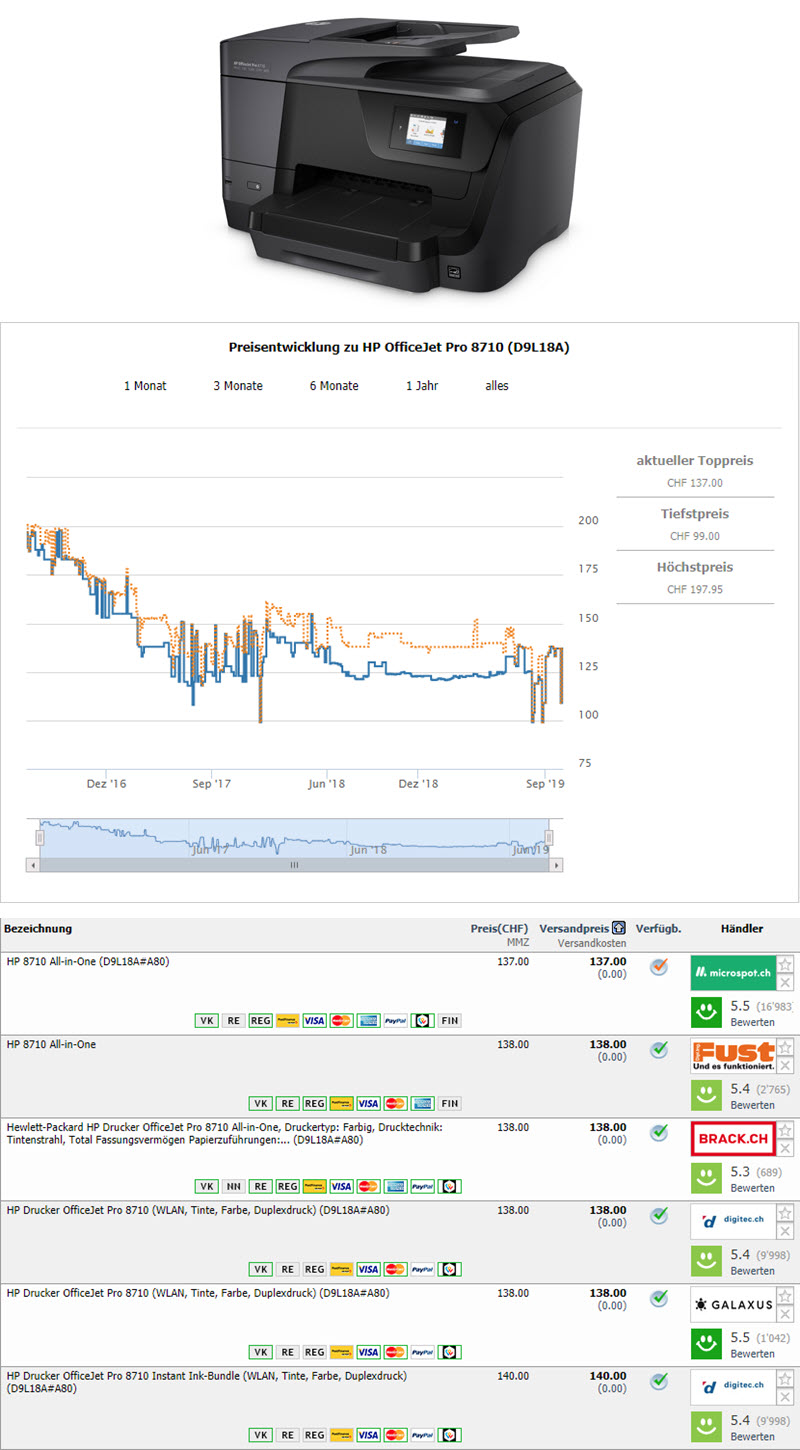Click Bewerten under the Galaxus rating

click(x=752, y=1354)
